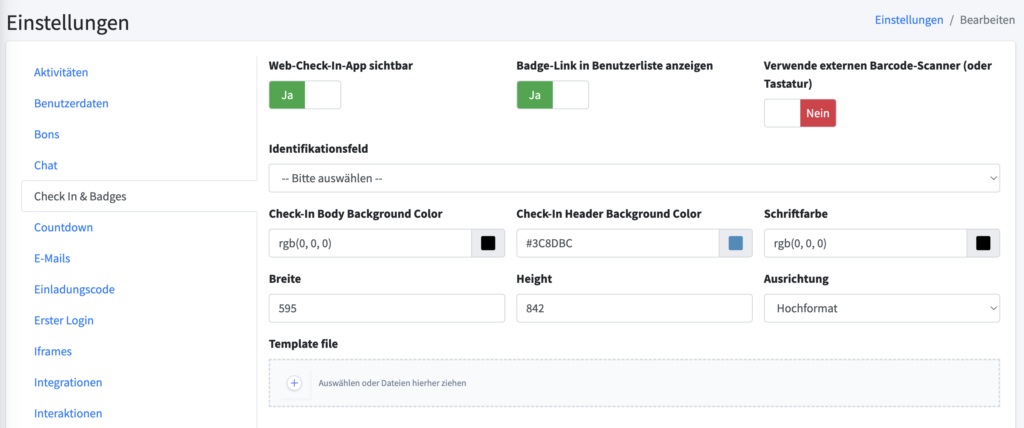Click the plus icon in Template file upload
Viewport: 1024px width, 428px height.
click(x=294, y=384)
